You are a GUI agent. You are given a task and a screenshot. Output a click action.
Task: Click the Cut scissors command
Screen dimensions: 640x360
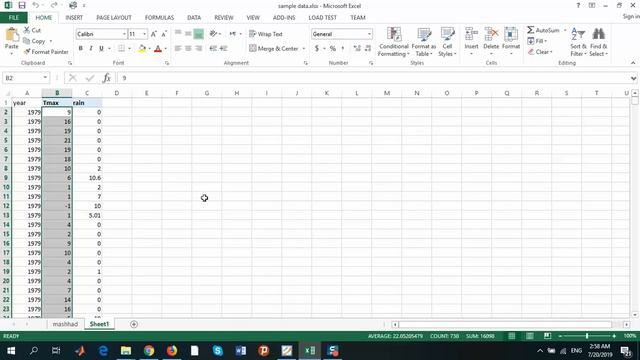pyautogui.click(x=32, y=30)
